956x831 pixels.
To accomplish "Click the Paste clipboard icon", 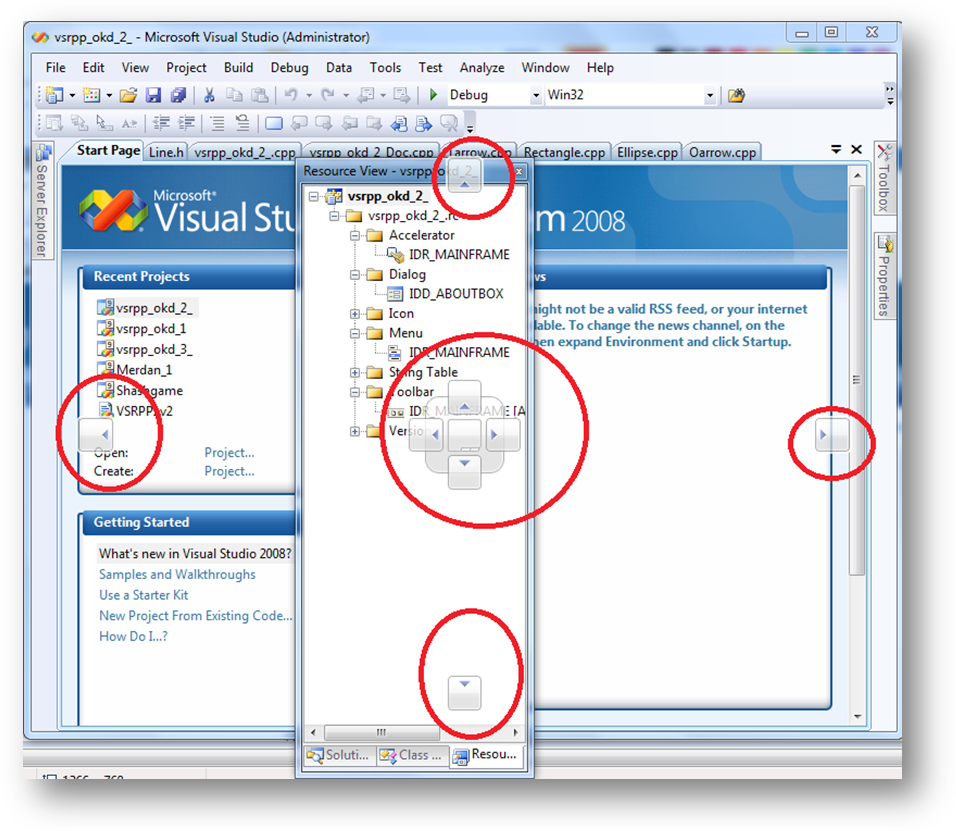I will click(260, 95).
